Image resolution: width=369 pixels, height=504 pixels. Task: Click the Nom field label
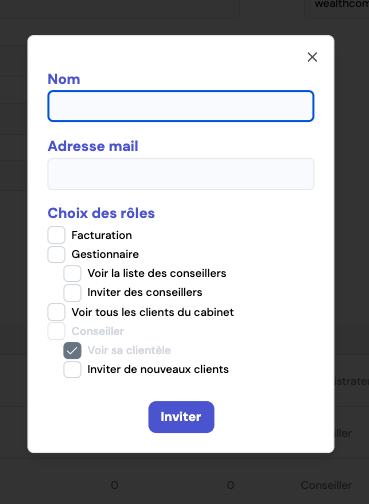coord(64,79)
